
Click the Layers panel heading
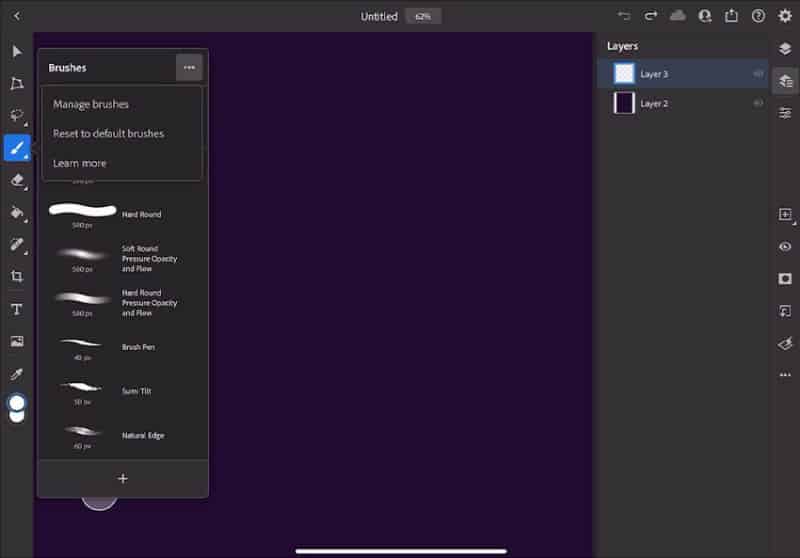622,46
